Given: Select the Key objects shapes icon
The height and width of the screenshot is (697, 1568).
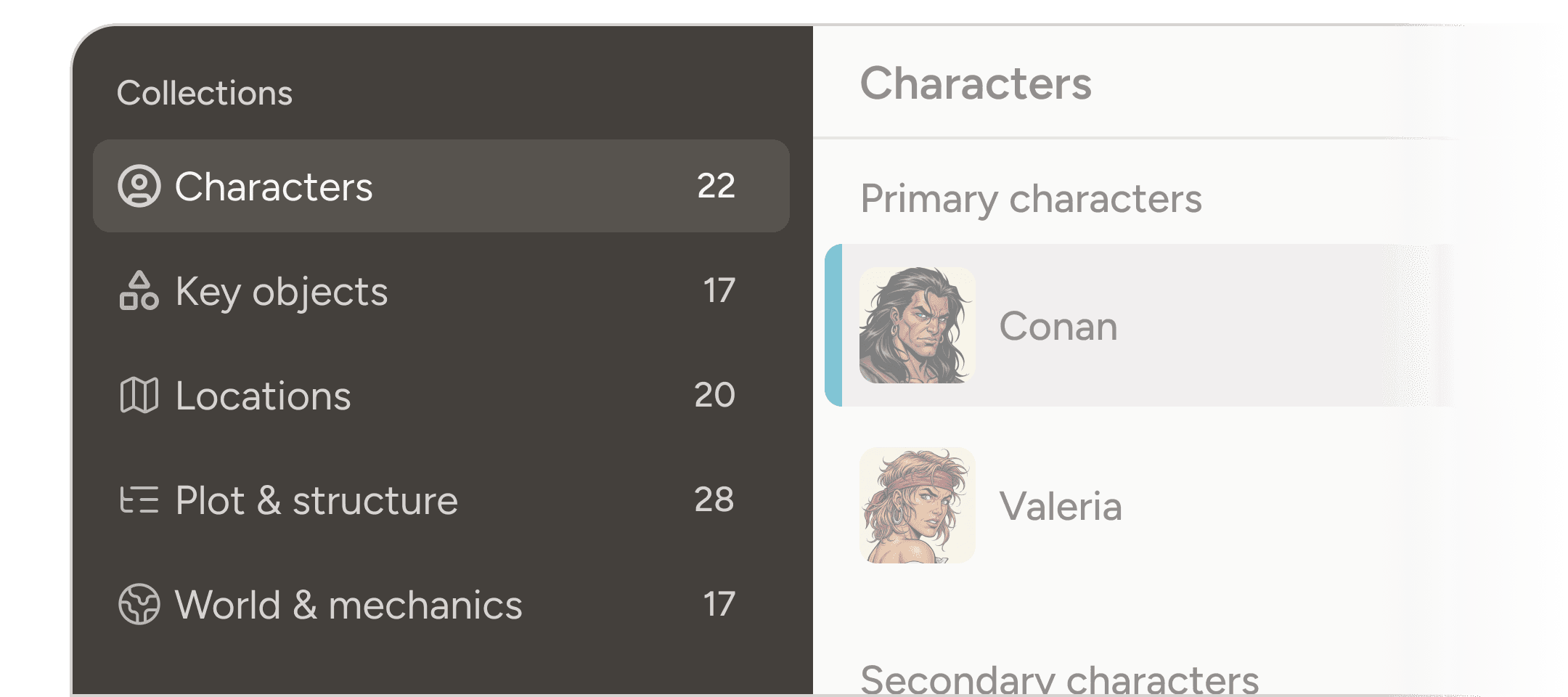Looking at the screenshot, I should 139,291.
